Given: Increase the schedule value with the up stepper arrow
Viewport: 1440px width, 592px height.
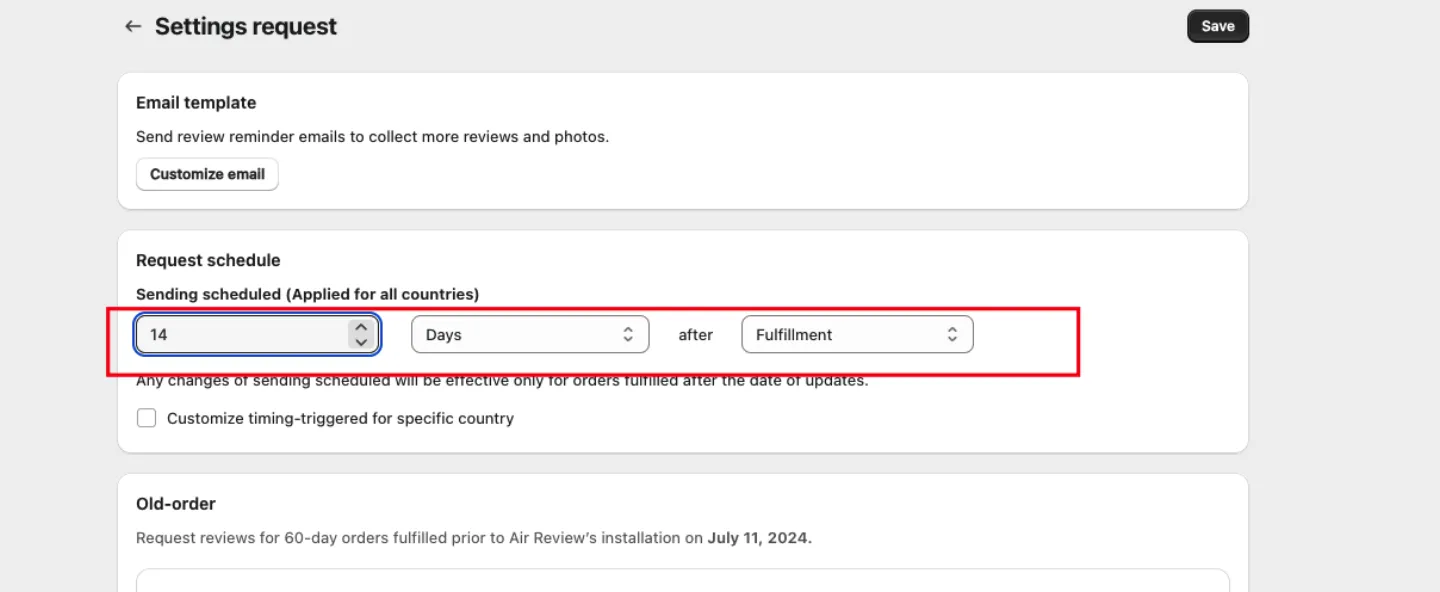Looking at the screenshot, I should (361, 327).
